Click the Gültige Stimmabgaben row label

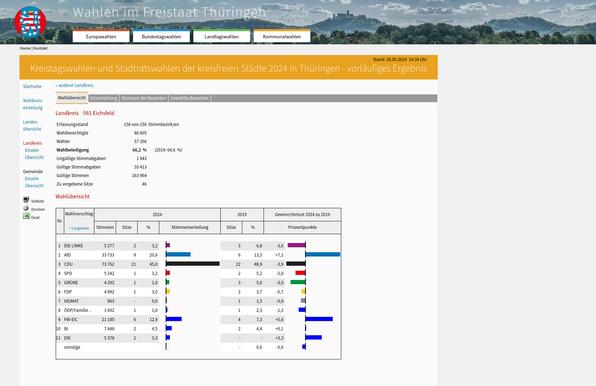[79, 167]
